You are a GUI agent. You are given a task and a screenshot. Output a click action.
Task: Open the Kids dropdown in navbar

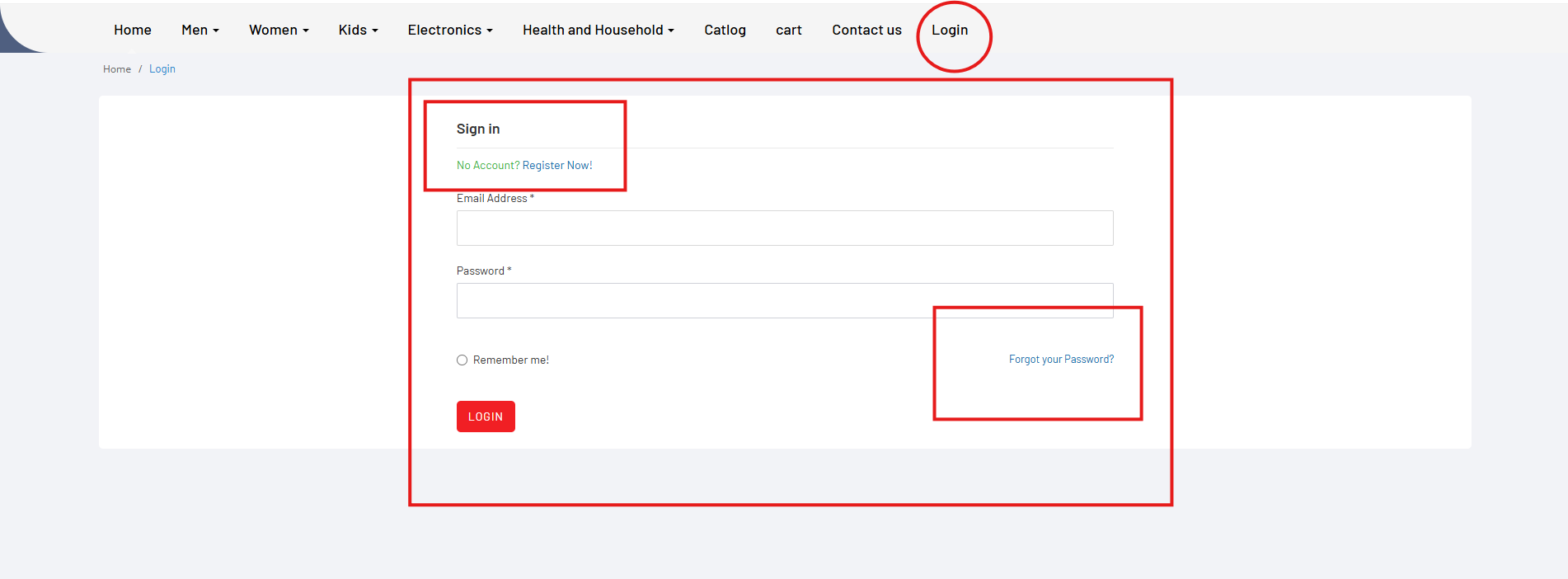(358, 31)
